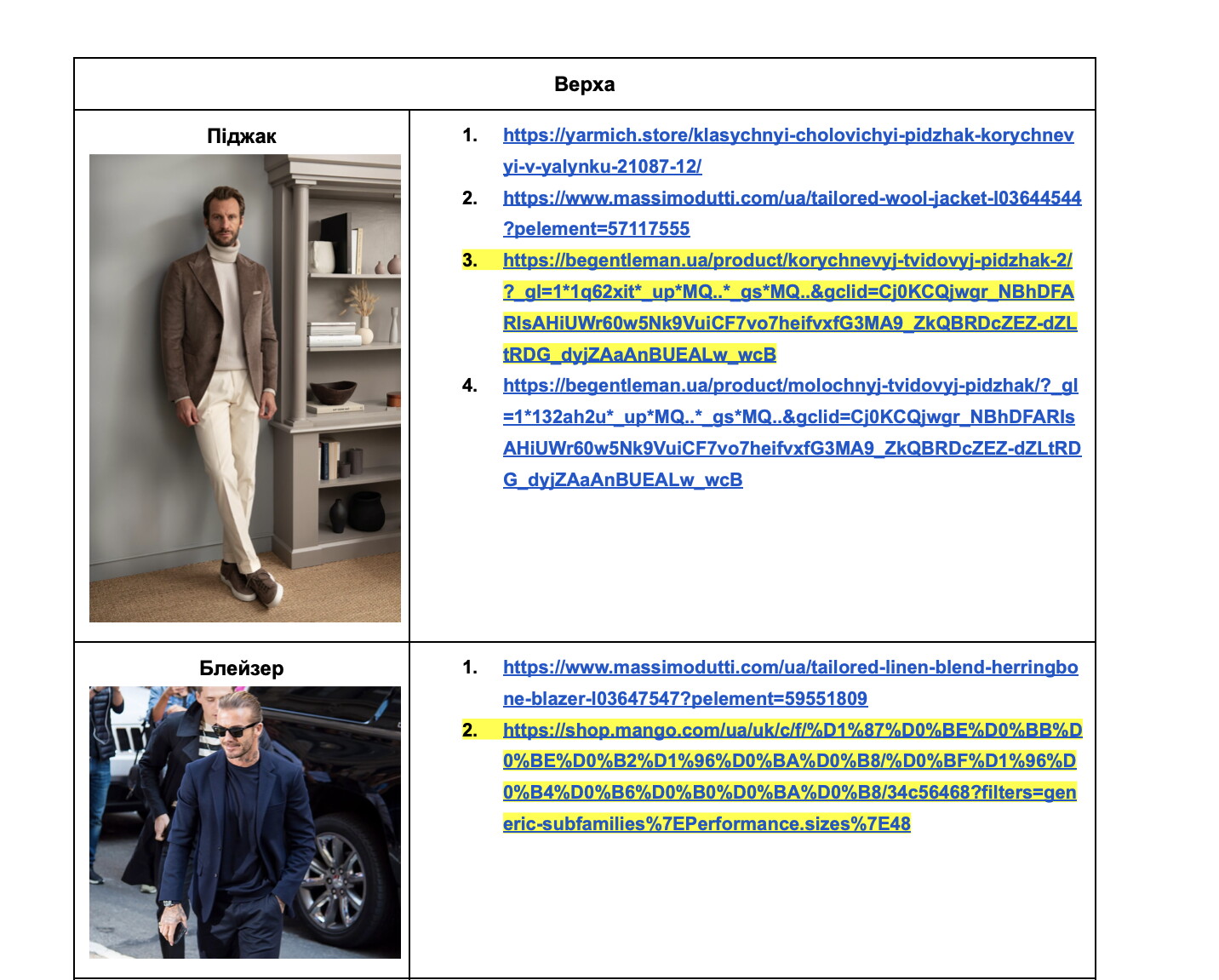The width and height of the screenshot is (1219, 980).
Task: Open the highlighted begentleman korychnevyj tweed jacket link
Action: coord(790,307)
